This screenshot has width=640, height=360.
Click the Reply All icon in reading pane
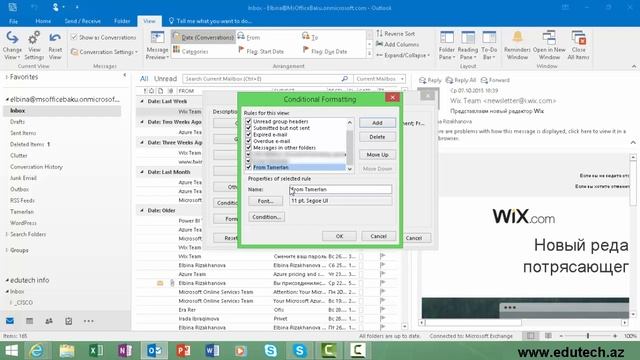(x=449, y=80)
